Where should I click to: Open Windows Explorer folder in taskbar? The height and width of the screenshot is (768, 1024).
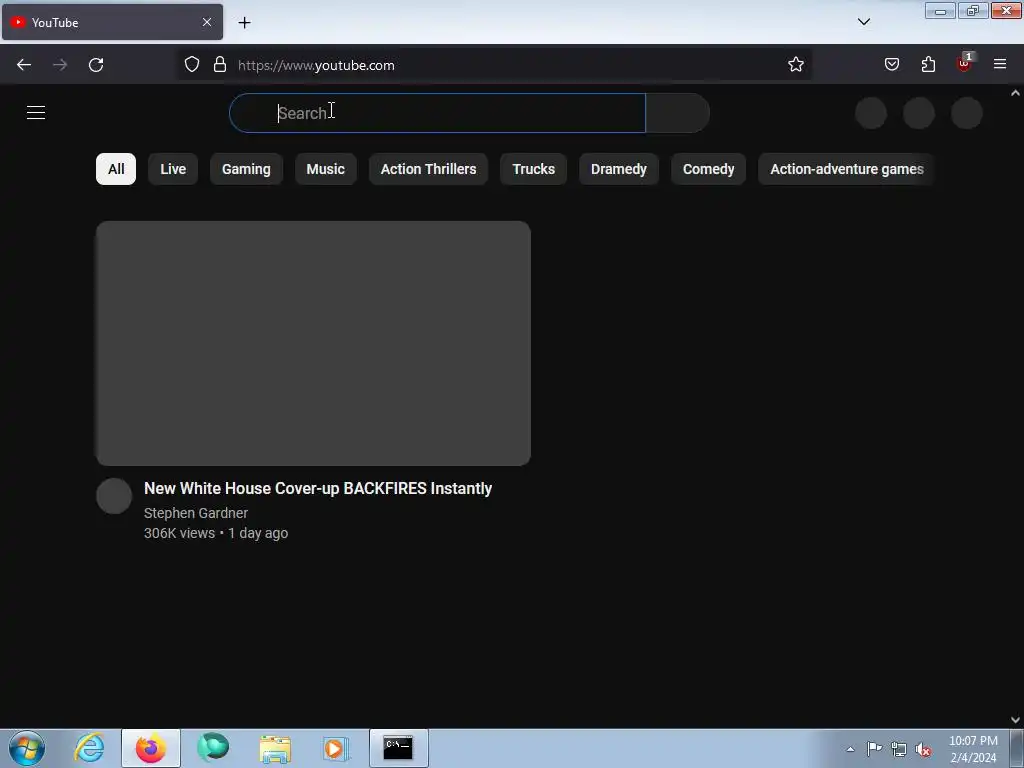(275, 748)
